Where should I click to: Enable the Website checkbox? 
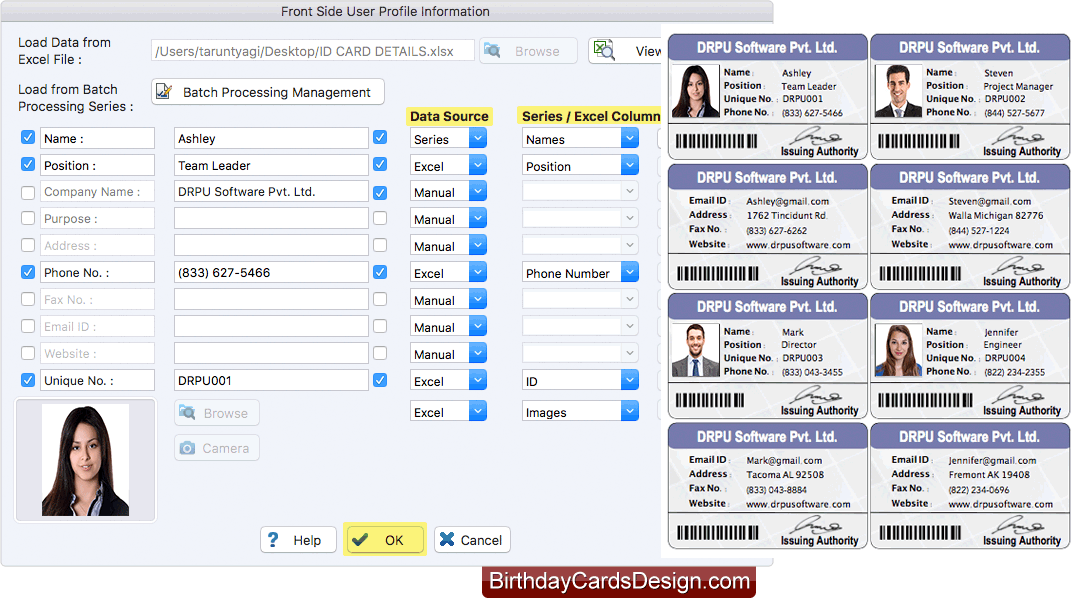pos(28,353)
